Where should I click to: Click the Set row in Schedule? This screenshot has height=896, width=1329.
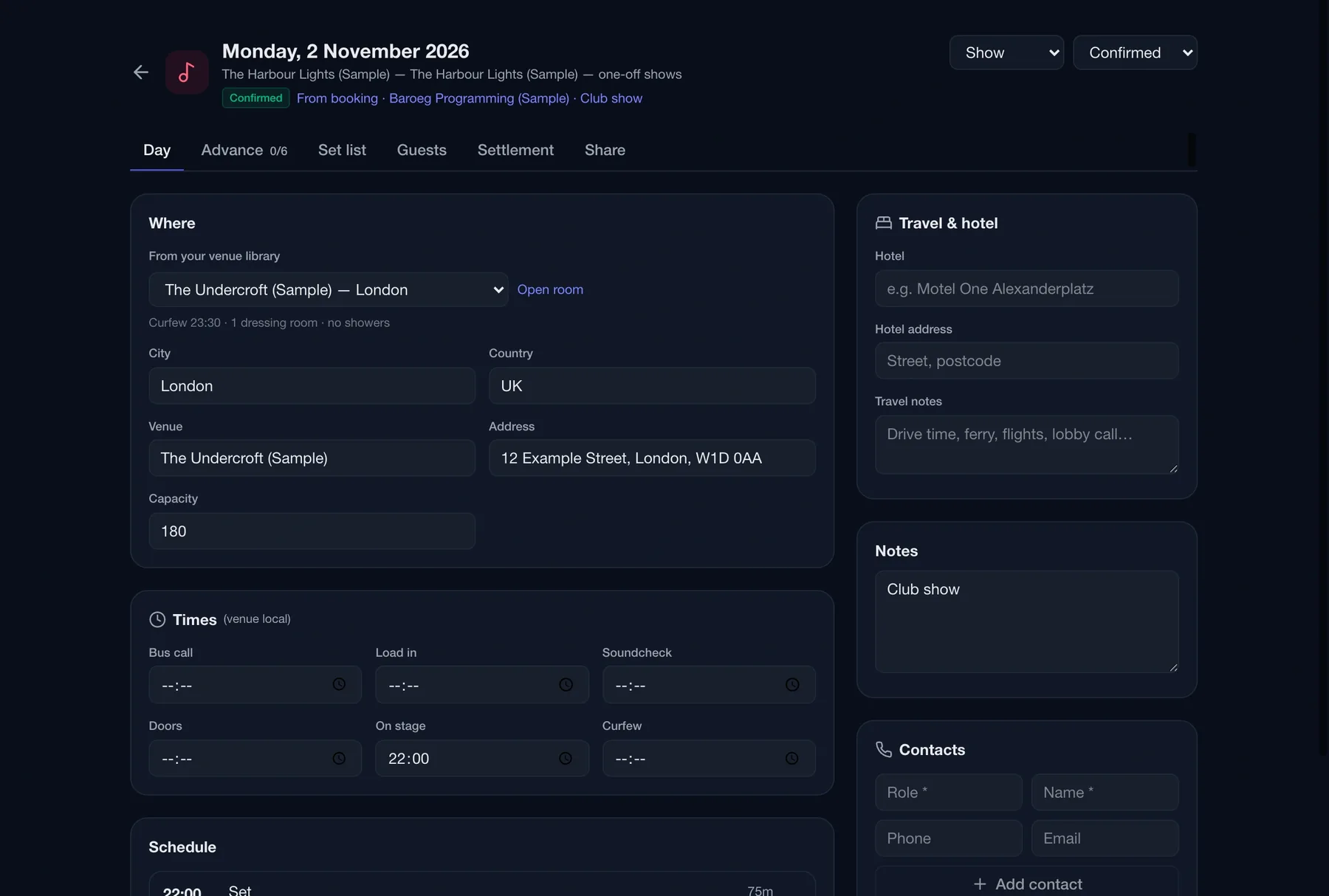click(482, 885)
